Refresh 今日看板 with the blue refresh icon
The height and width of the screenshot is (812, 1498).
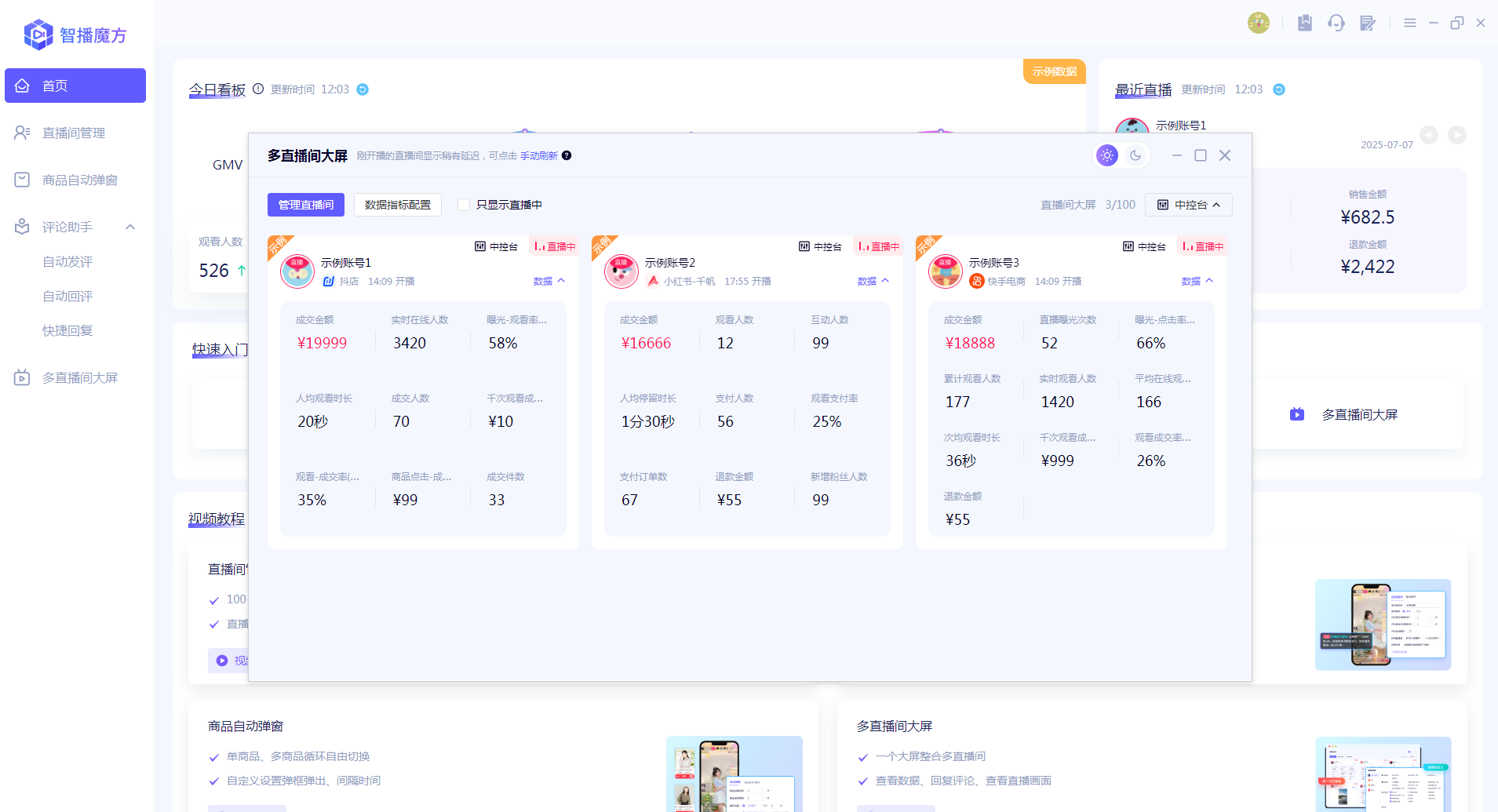pos(363,89)
